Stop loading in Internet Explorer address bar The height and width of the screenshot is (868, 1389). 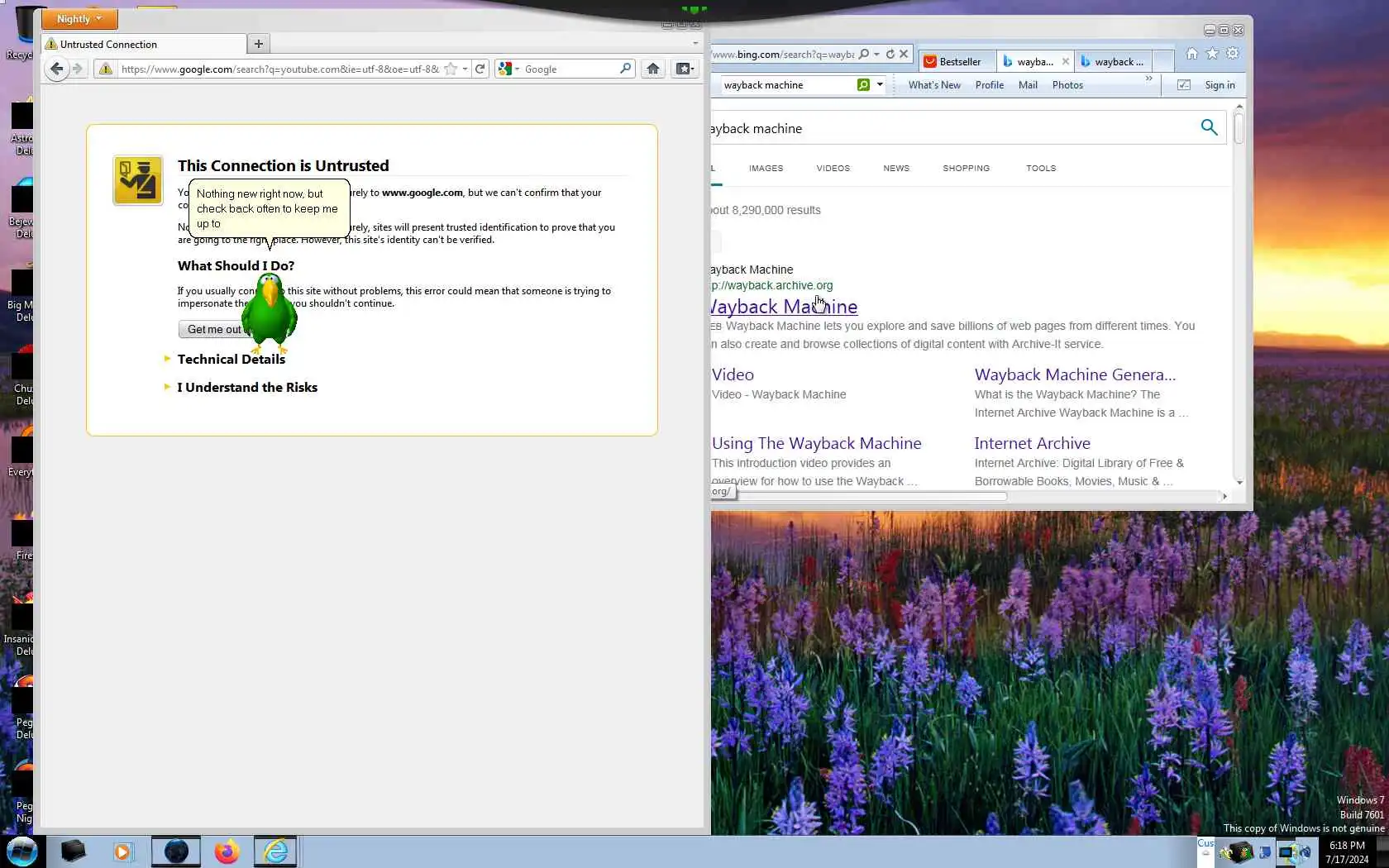904,54
